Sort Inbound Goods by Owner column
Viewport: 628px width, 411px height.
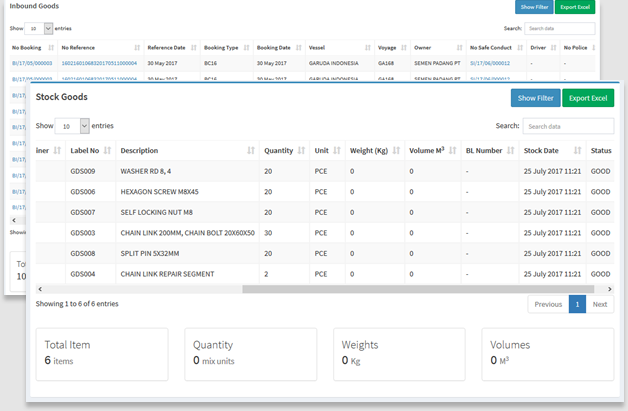438,48
